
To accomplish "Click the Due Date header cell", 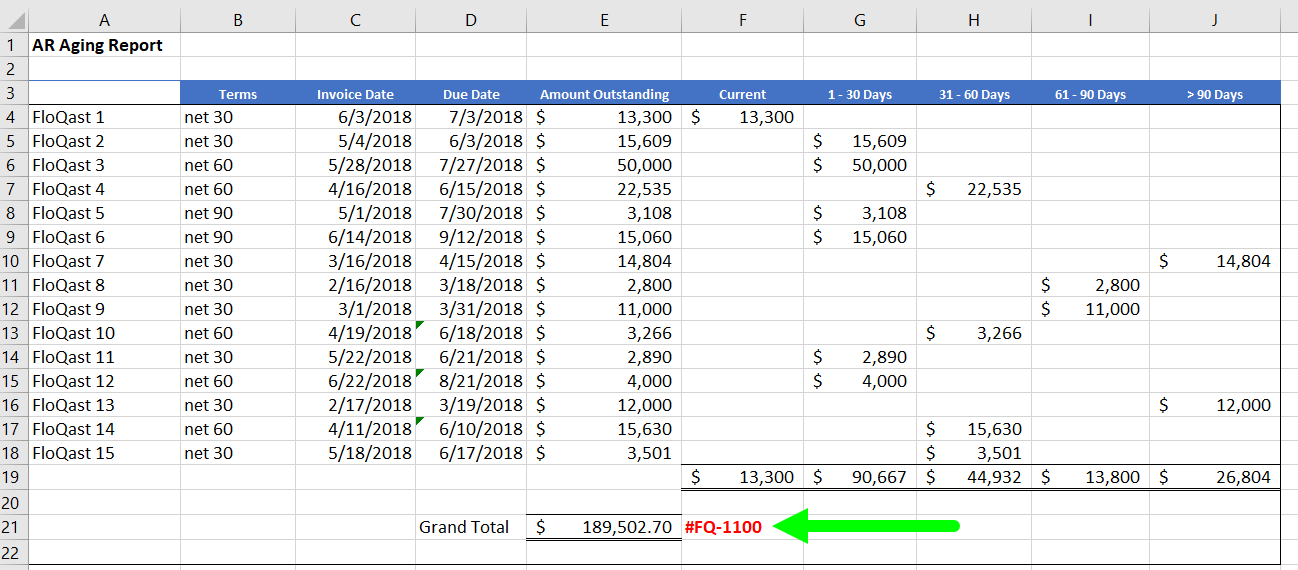I will pos(471,94).
